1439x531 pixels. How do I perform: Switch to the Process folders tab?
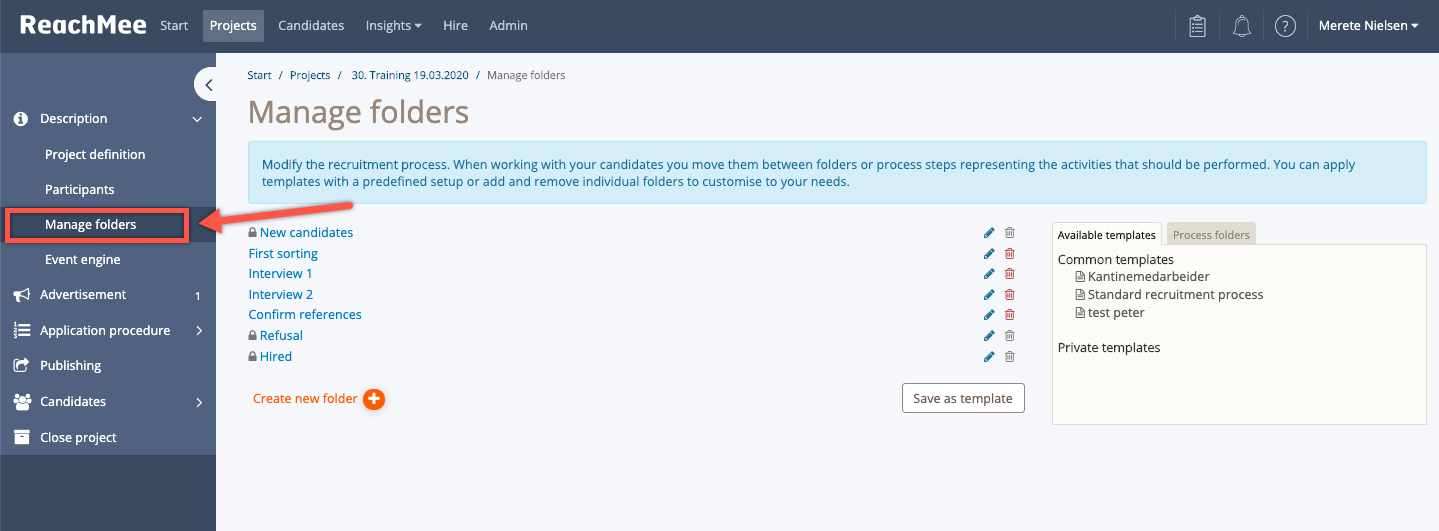click(1211, 235)
